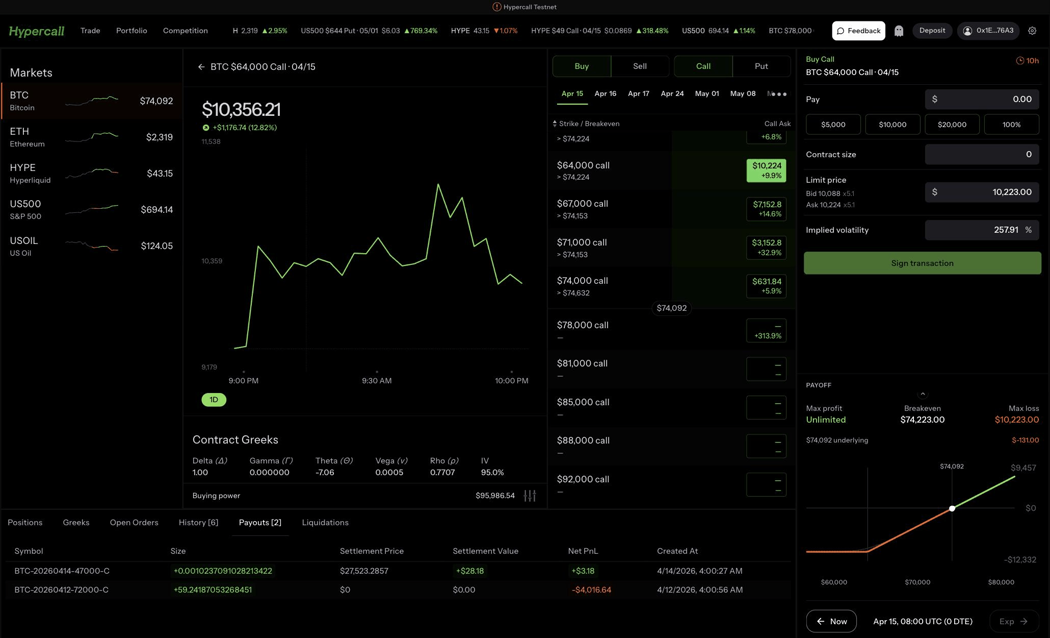Click the Strike / Breakeven sort arrows
This screenshot has width=1050, height=638.
point(555,124)
